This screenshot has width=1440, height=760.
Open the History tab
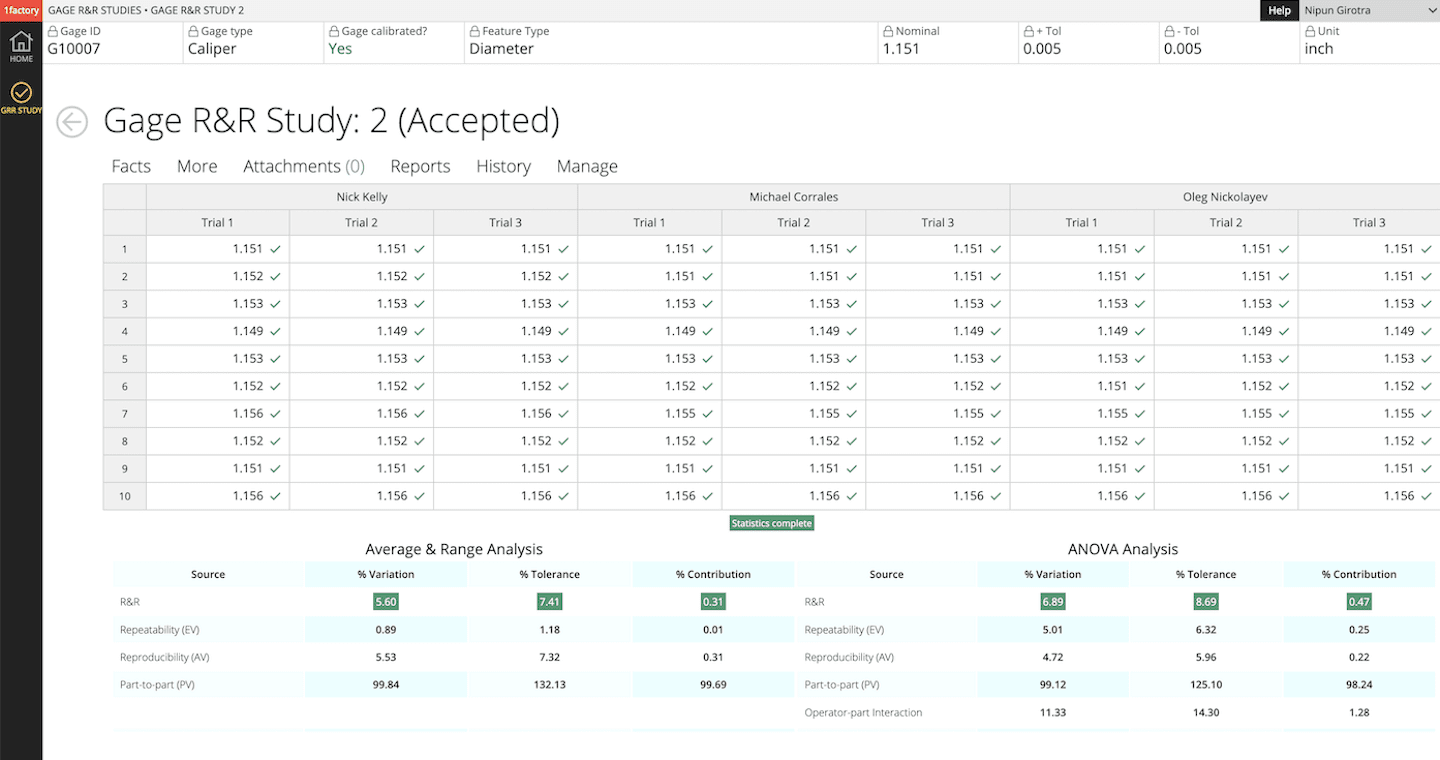pos(503,166)
